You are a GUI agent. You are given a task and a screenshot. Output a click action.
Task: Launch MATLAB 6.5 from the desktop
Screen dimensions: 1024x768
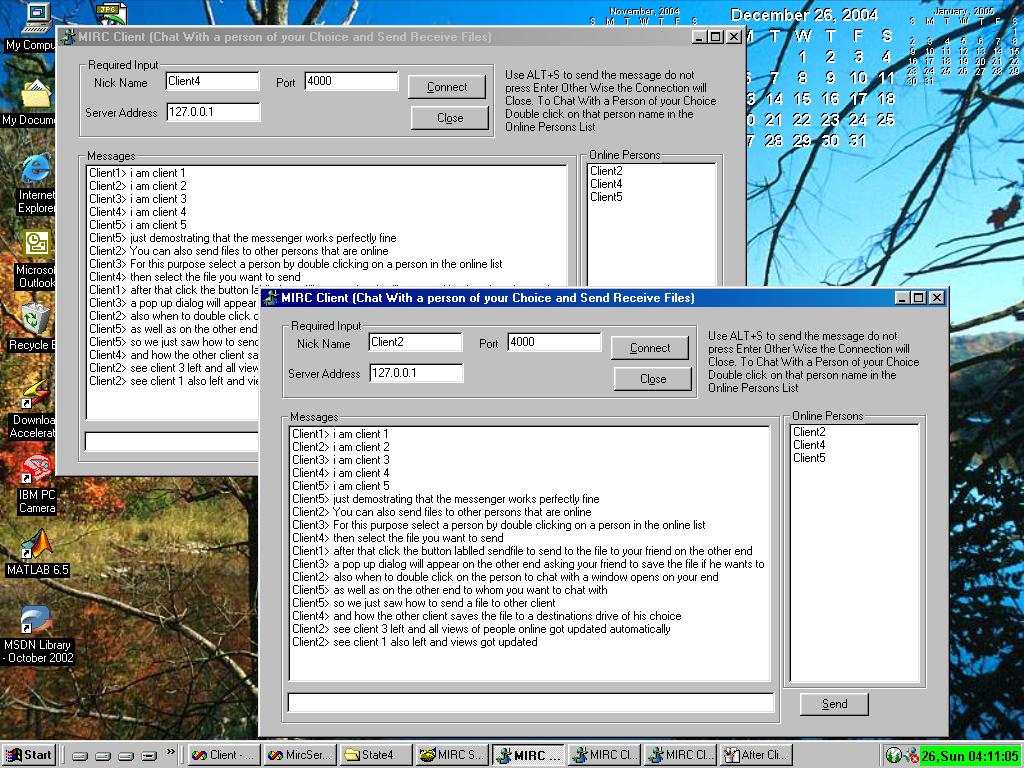coord(37,546)
